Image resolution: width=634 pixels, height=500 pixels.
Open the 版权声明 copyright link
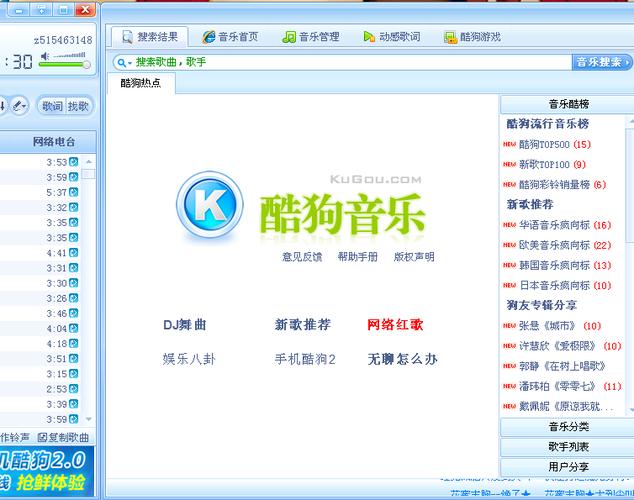[x=414, y=257]
